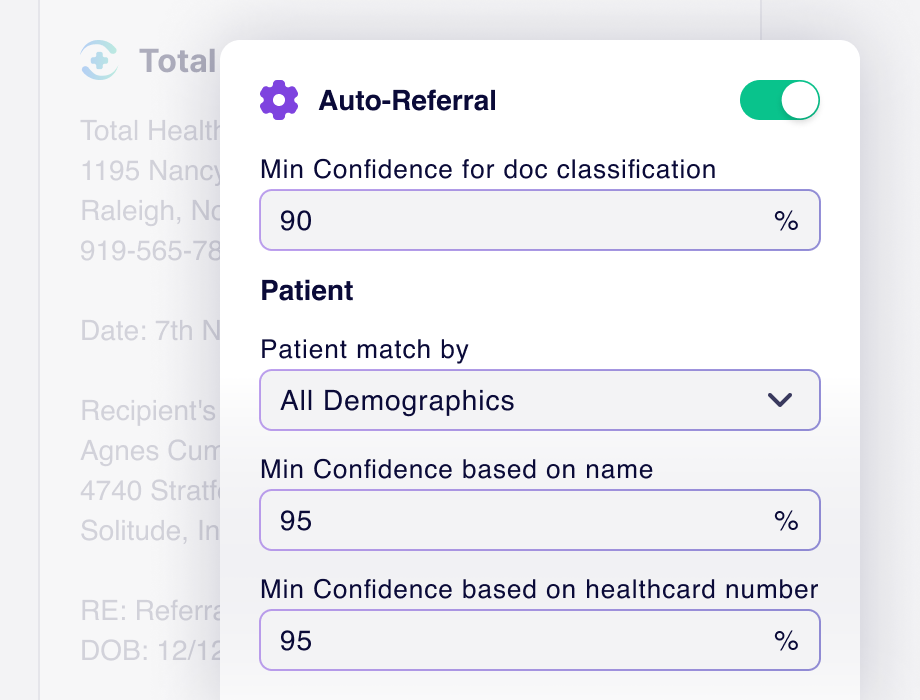This screenshot has width=920, height=700.
Task: Click the 919-565 phone number in the document
Action: click(x=150, y=251)
